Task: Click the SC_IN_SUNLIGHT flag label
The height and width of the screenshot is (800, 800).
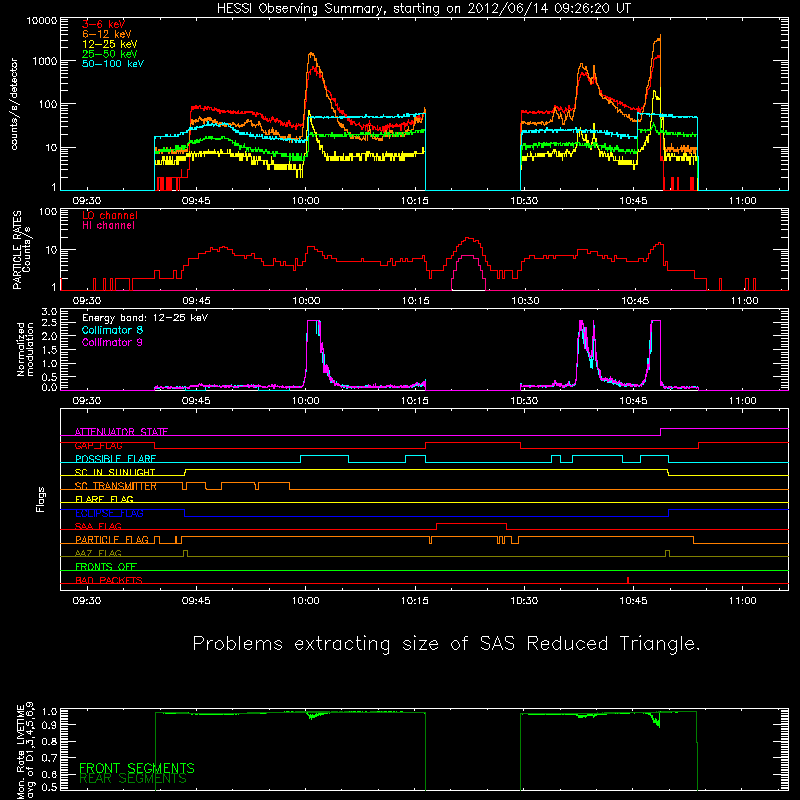Action: (115, 472)
